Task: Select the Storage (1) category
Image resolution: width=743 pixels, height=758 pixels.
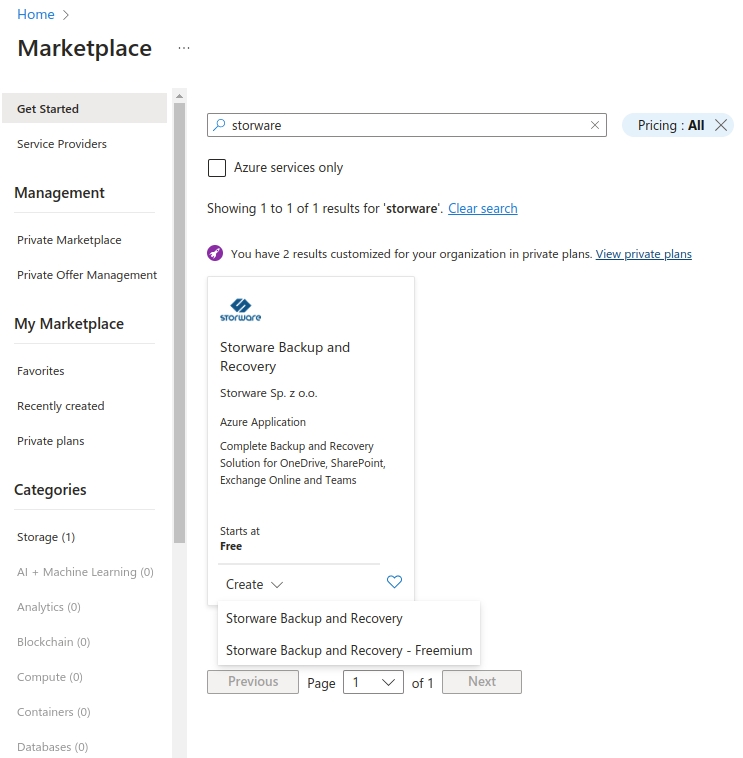Action: click(x=46, y=537)
